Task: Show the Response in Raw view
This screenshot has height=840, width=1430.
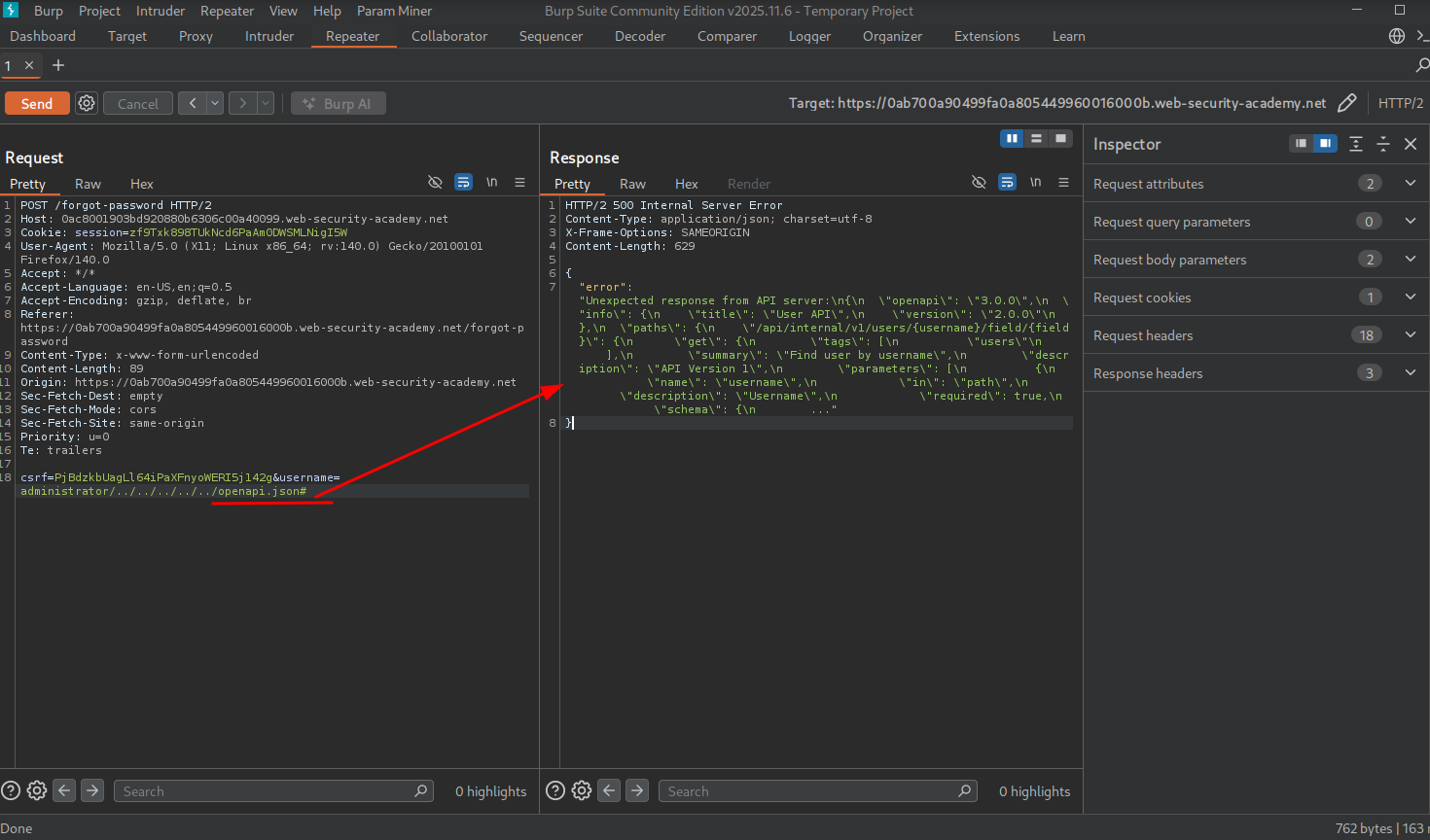Action: pos(632,184)
